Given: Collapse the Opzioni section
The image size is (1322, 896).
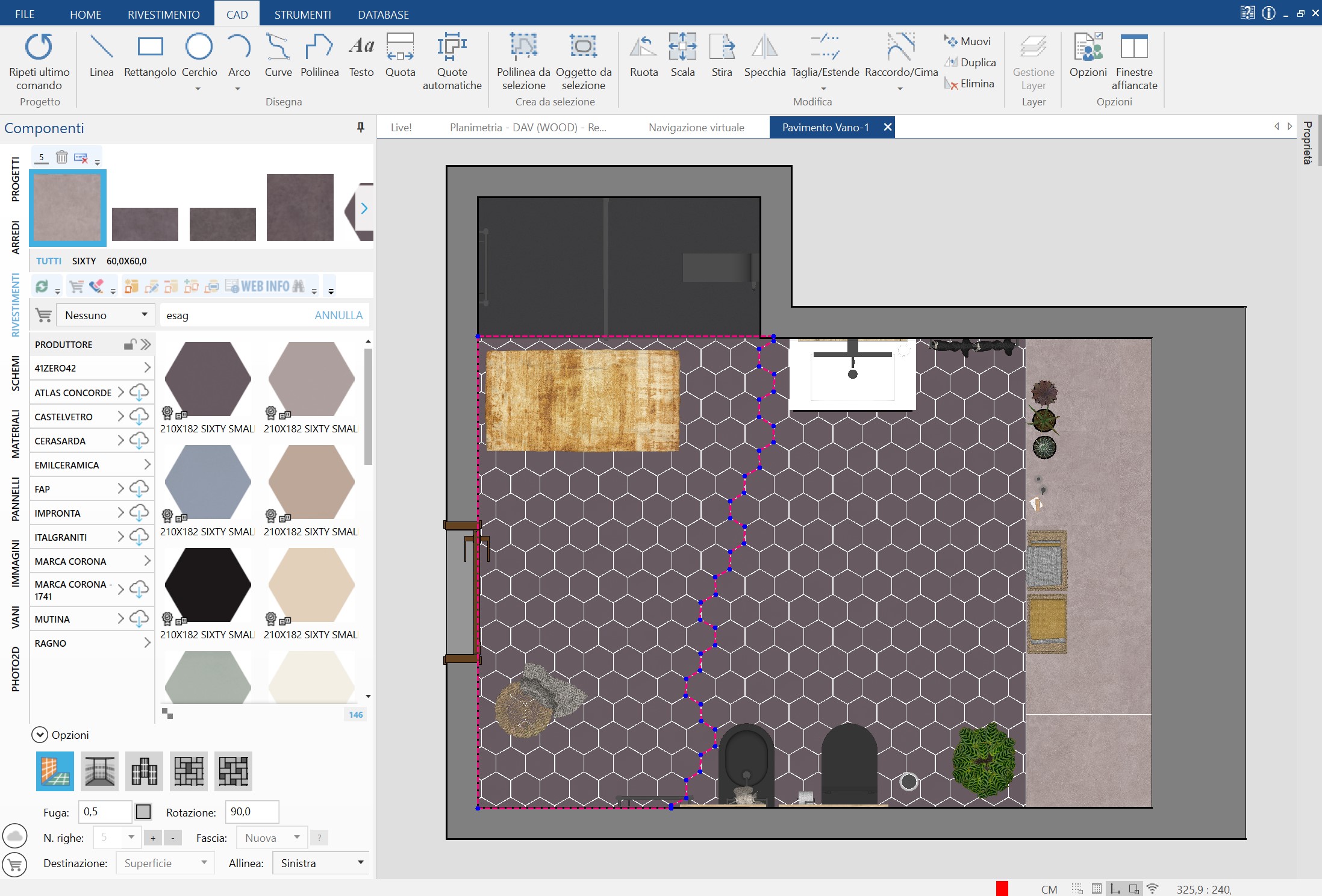Looking at the screenshot, I should (40, 735).
